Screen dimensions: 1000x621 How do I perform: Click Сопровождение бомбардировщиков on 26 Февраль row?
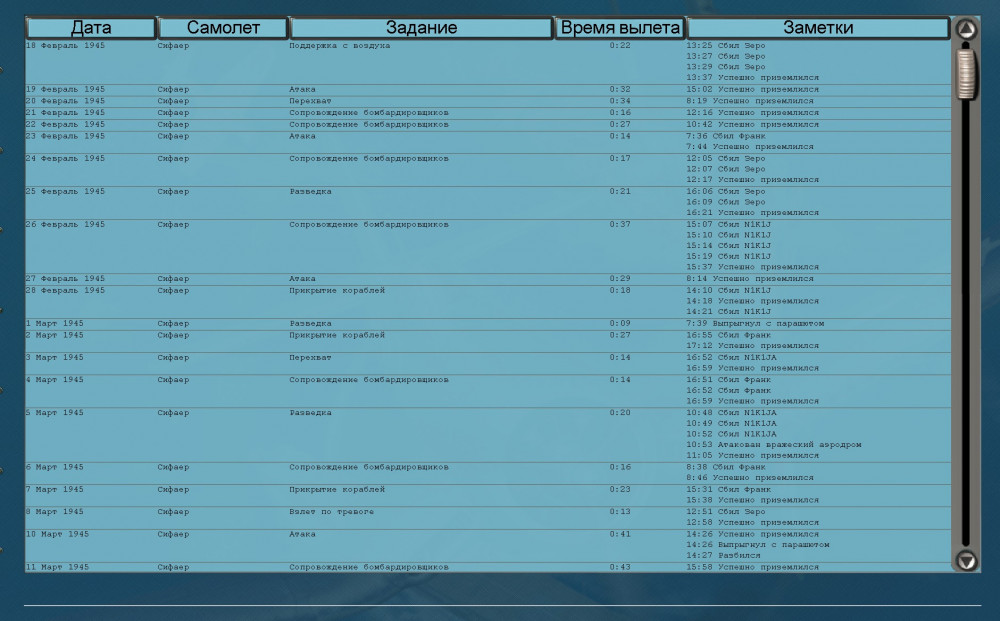[x=369, y=225]
